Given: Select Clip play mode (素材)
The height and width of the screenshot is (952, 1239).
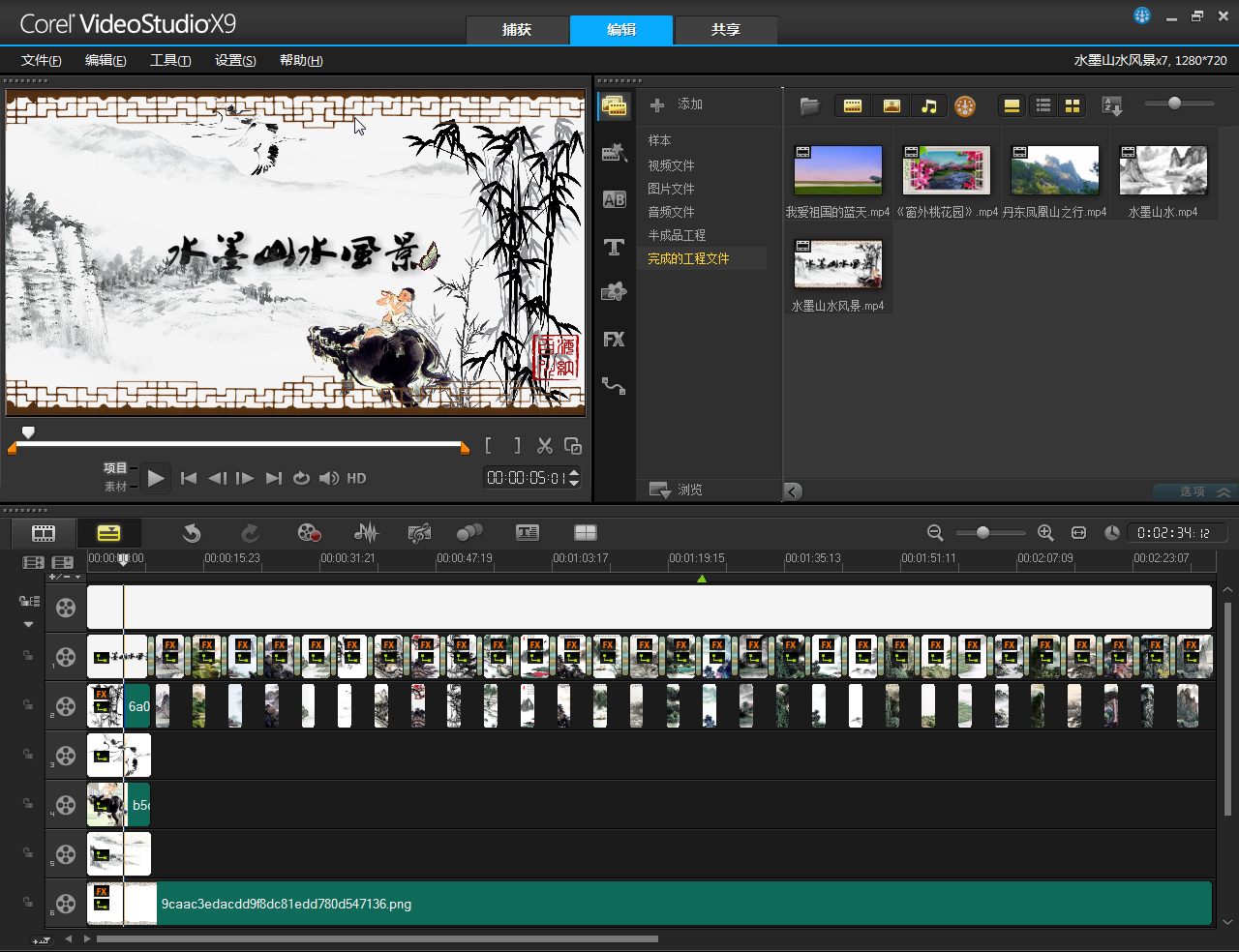Looking at the screenshot, I should pyautogui.click(x=115, y=487).
